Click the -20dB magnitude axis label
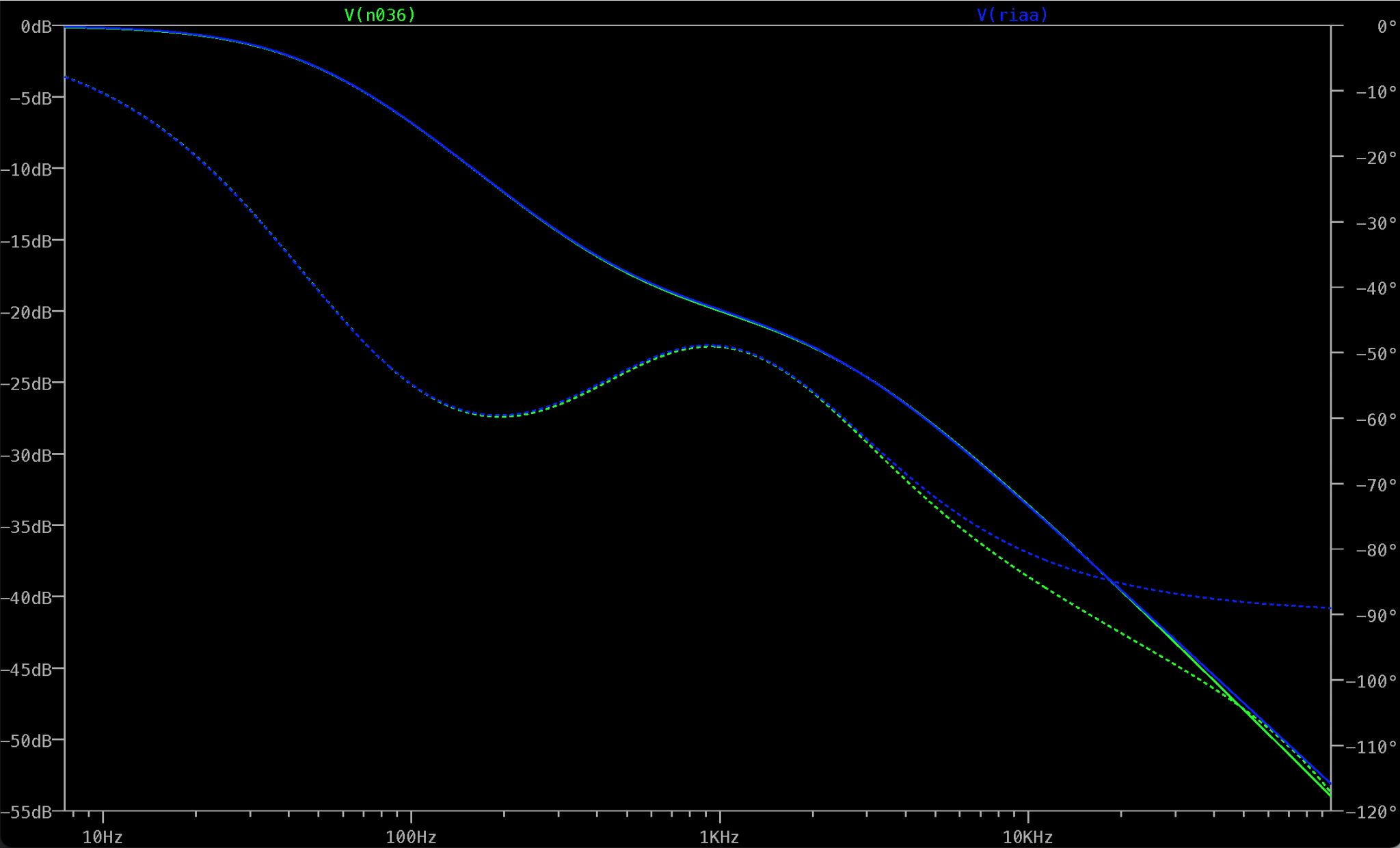The width and height of the screenshot is (1400, 848). [x=26, y=312]
